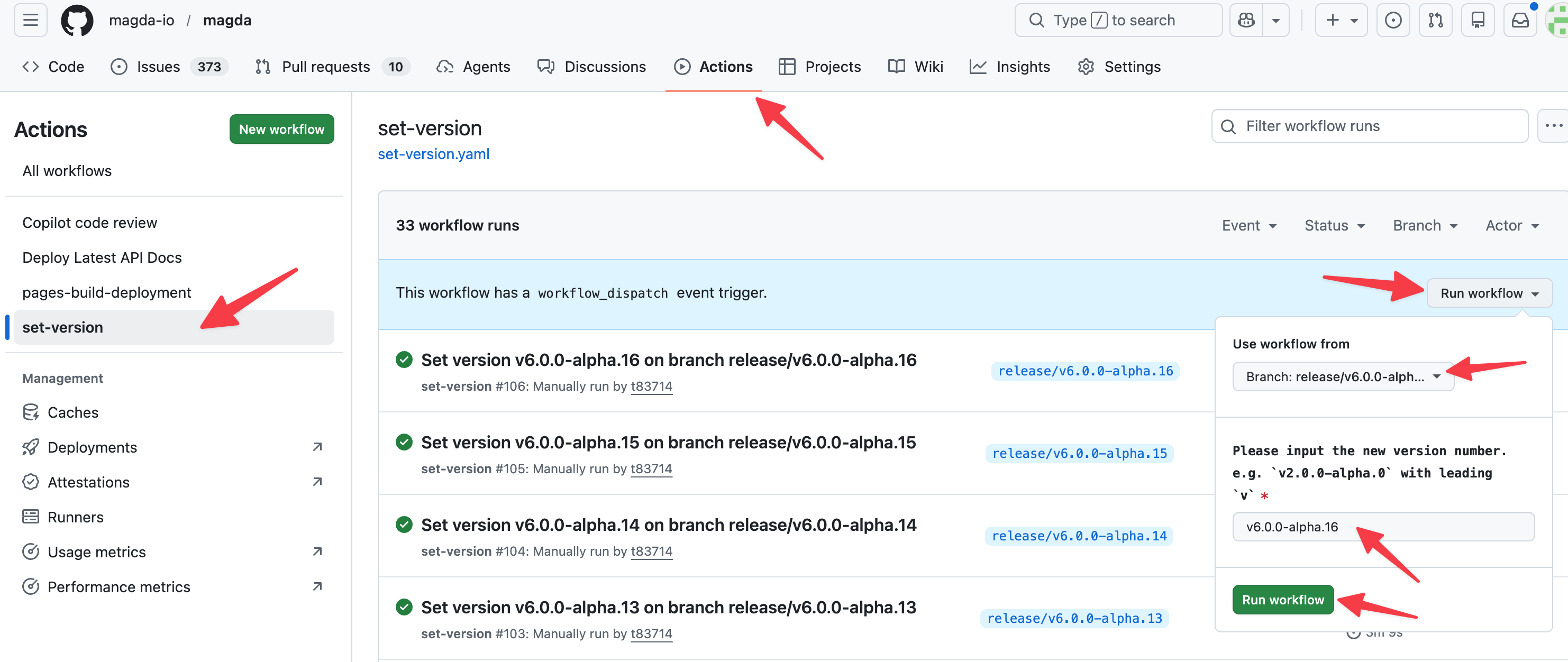
Task: Open the Wiki tab
Action: click(916, 66)
